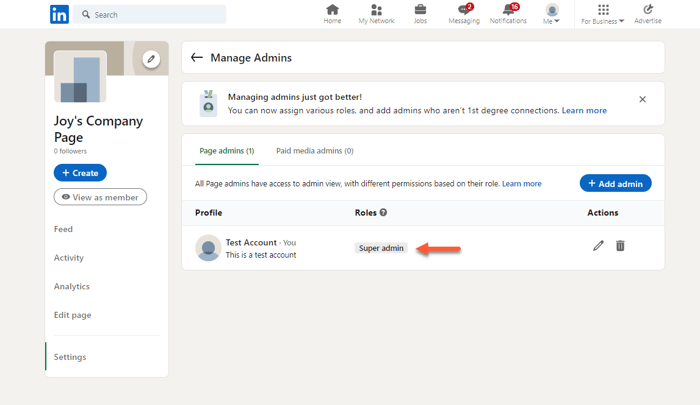
Task: Expand the For Business dropdown
Action: (x=603, y=15)
